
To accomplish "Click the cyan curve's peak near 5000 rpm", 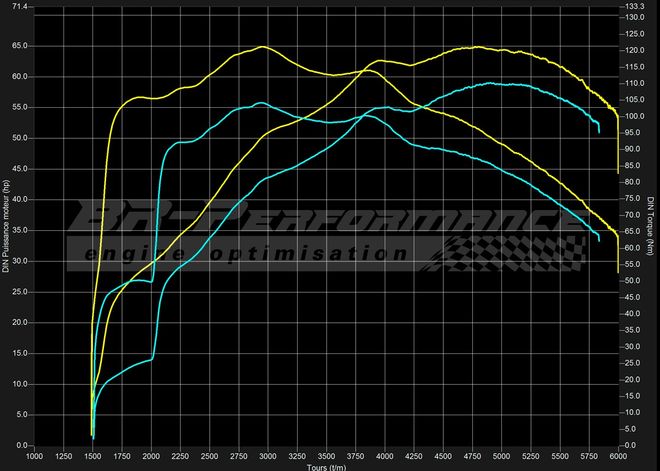I will click(490, 83).
